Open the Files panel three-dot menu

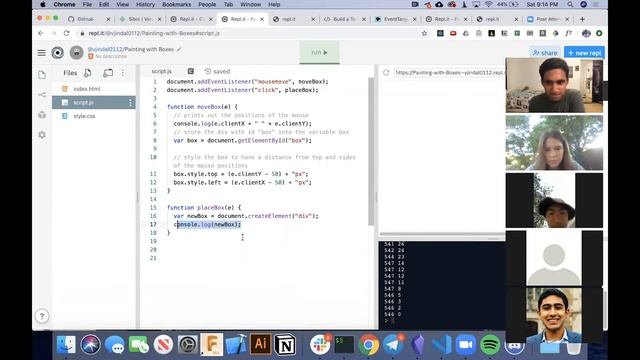pos(123,73)
